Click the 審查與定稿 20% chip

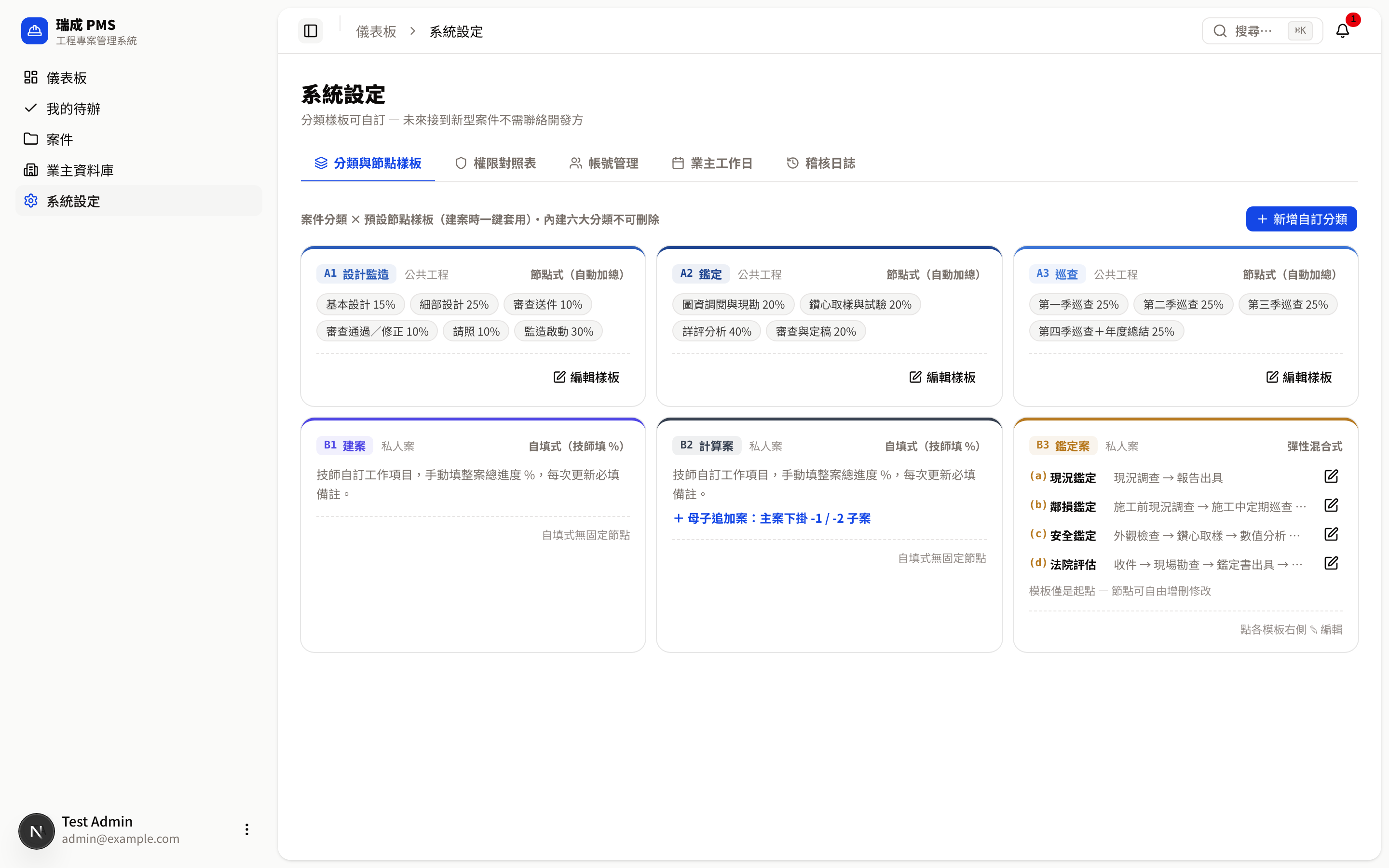coord(816,331)
